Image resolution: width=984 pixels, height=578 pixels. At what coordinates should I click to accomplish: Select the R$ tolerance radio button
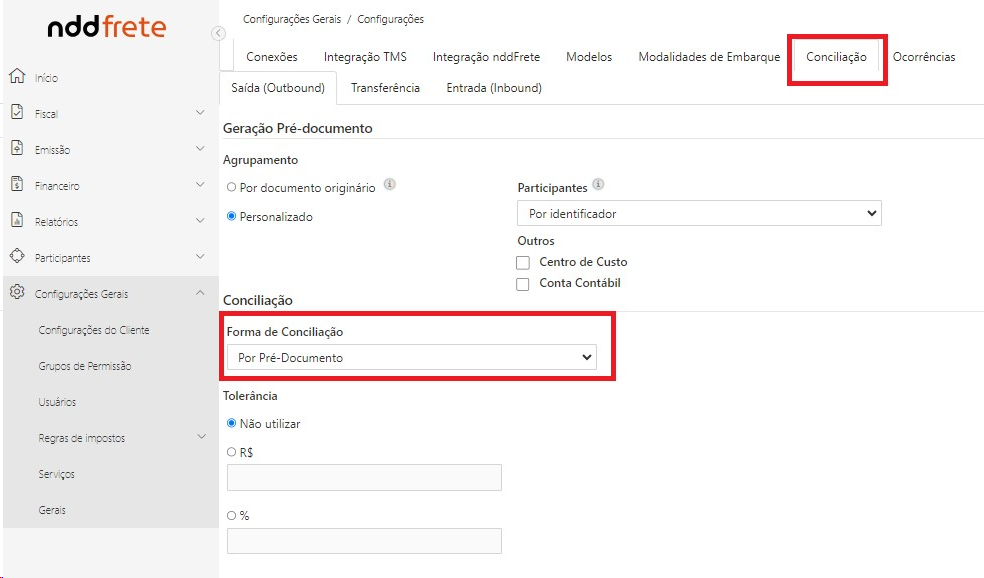(x=232, y=452)
